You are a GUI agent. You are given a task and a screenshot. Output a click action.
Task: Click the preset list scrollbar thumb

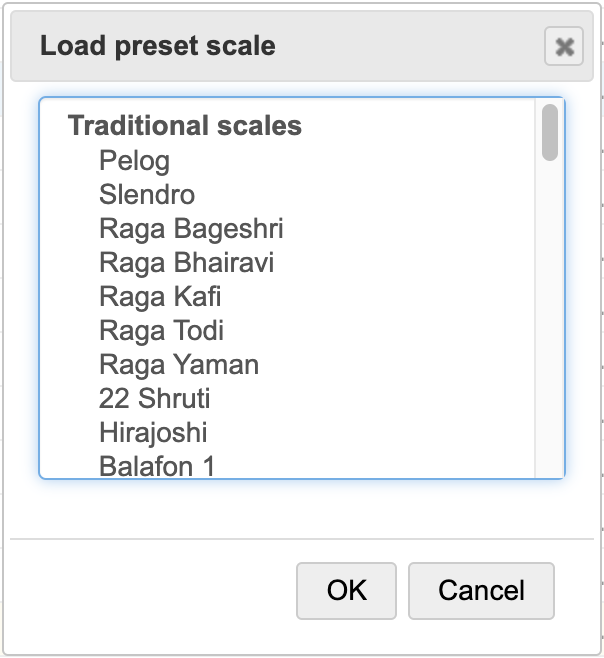(x=549, y=132)
